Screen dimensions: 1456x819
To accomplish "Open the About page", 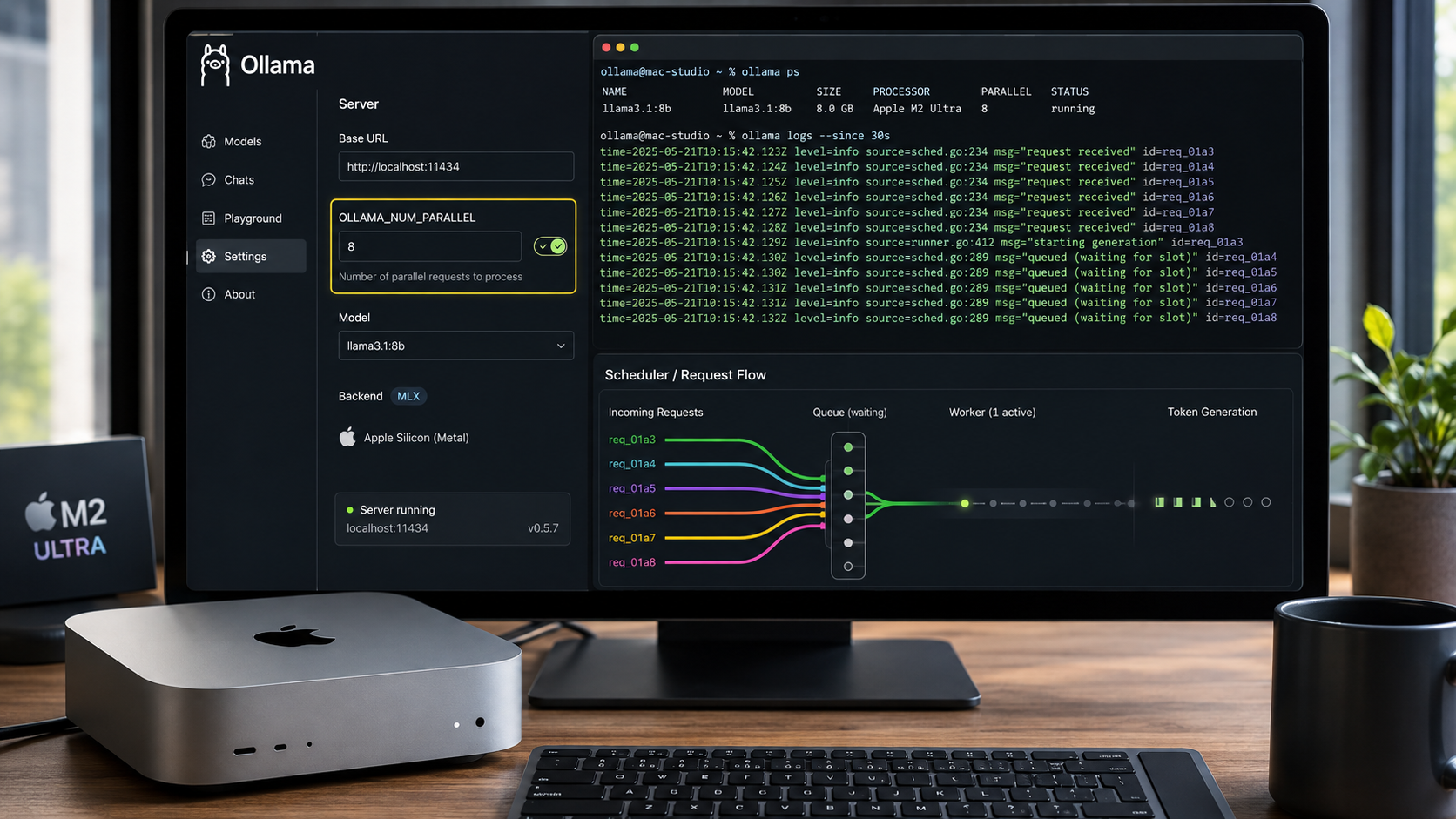I will [251, 294].
